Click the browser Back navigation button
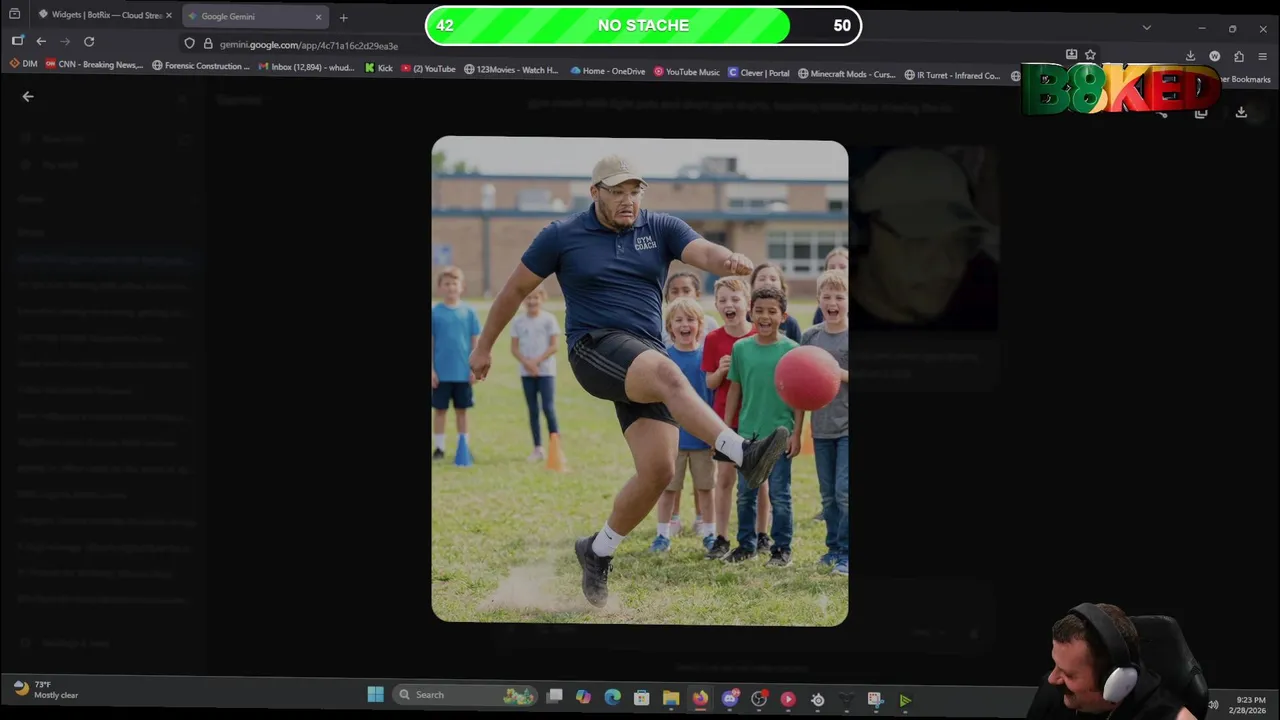 pos(41,41)
